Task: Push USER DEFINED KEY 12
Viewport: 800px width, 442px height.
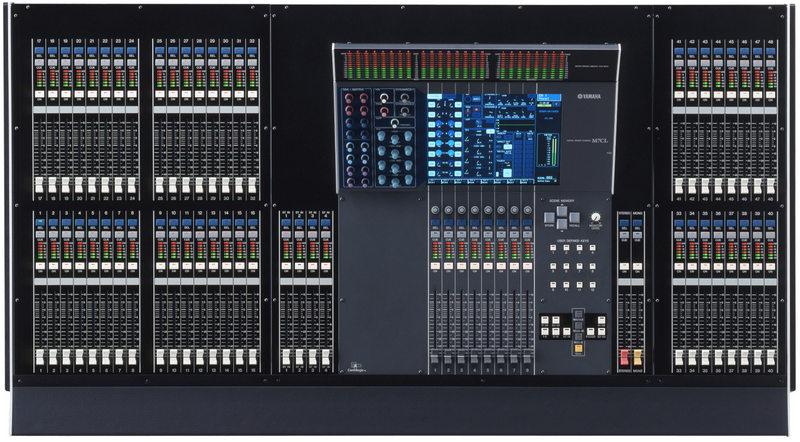Action: pyautogui.click(x=592, y=285)
